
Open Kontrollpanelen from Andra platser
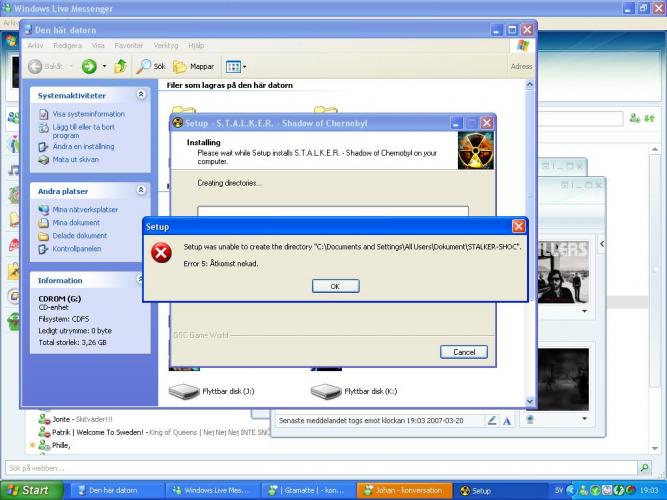[x=76, y=248]
